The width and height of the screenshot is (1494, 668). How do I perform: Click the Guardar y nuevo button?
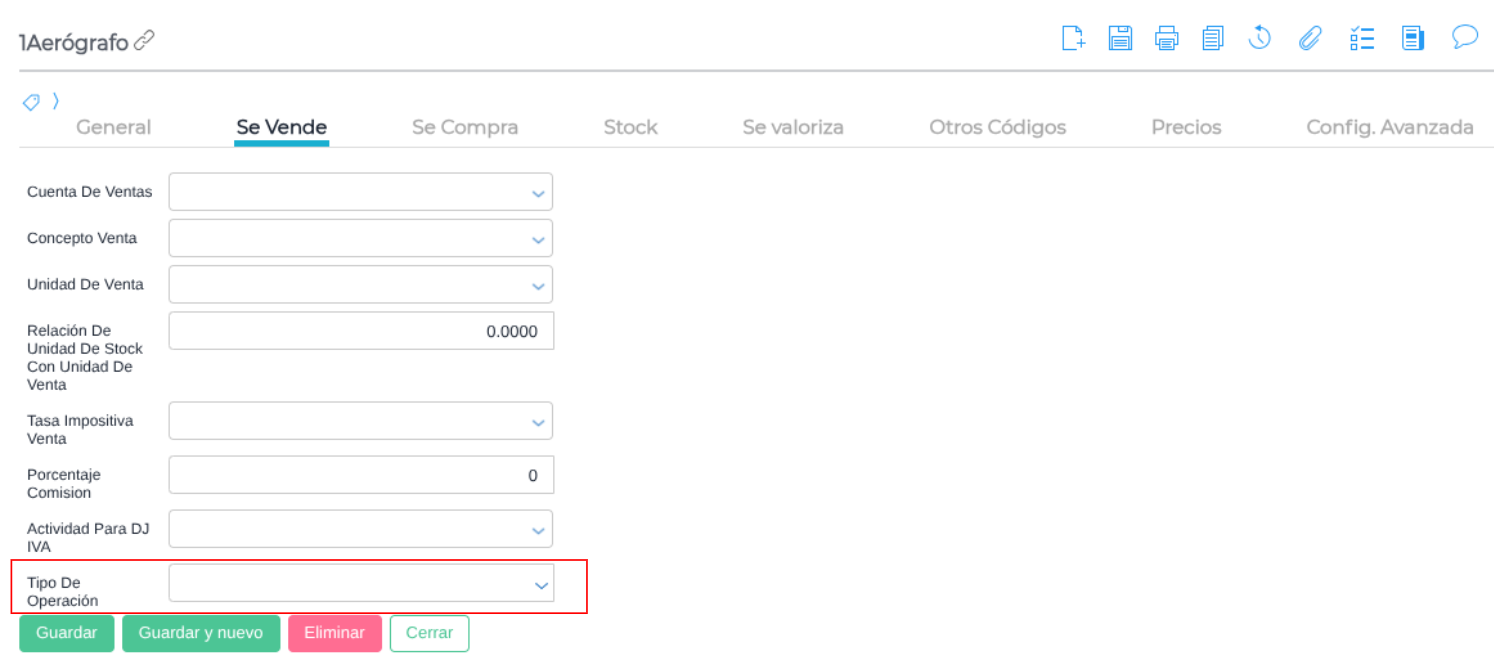pos(201,633)
